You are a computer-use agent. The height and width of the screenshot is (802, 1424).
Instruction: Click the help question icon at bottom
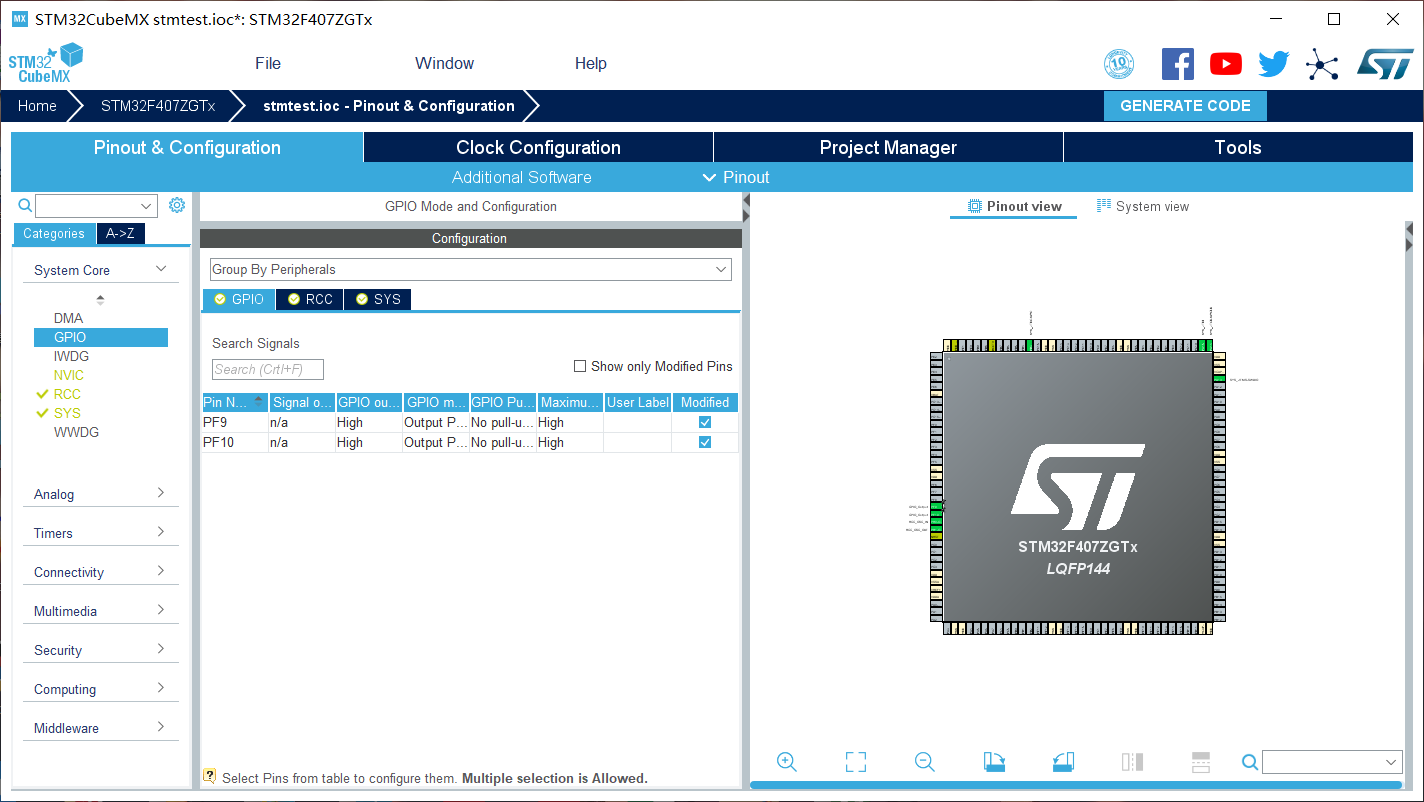click(210, 776)
